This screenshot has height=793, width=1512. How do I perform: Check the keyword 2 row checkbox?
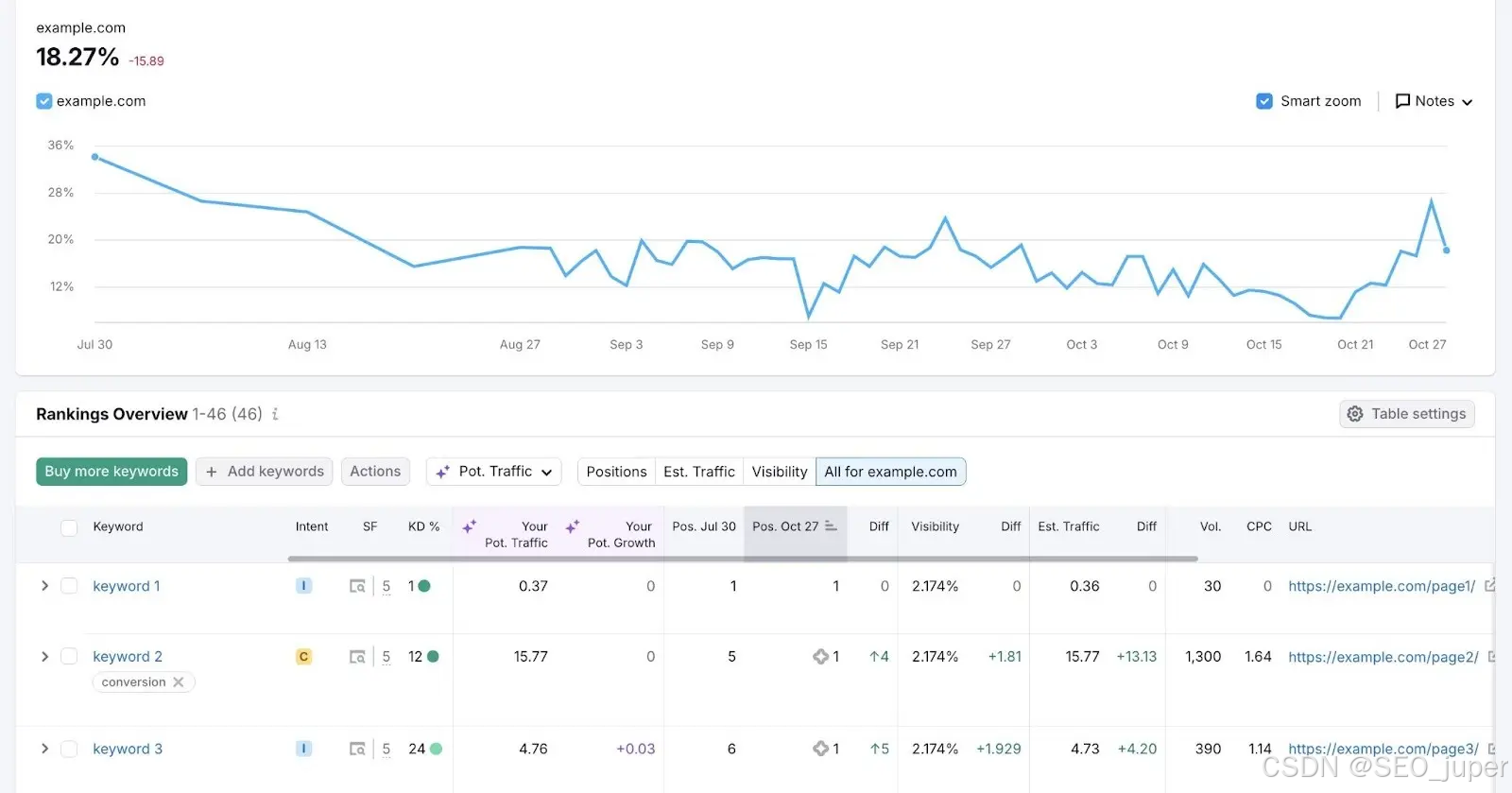pyautogui.click(x=69, y=656)
